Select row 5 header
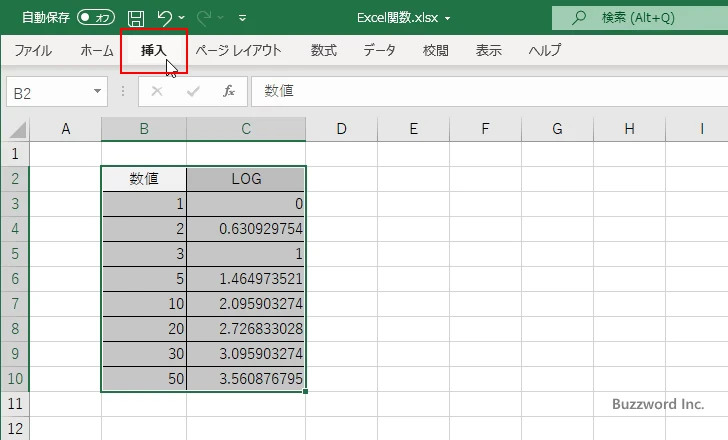This screenshot has height=440, width=728. tap(15, 254)
